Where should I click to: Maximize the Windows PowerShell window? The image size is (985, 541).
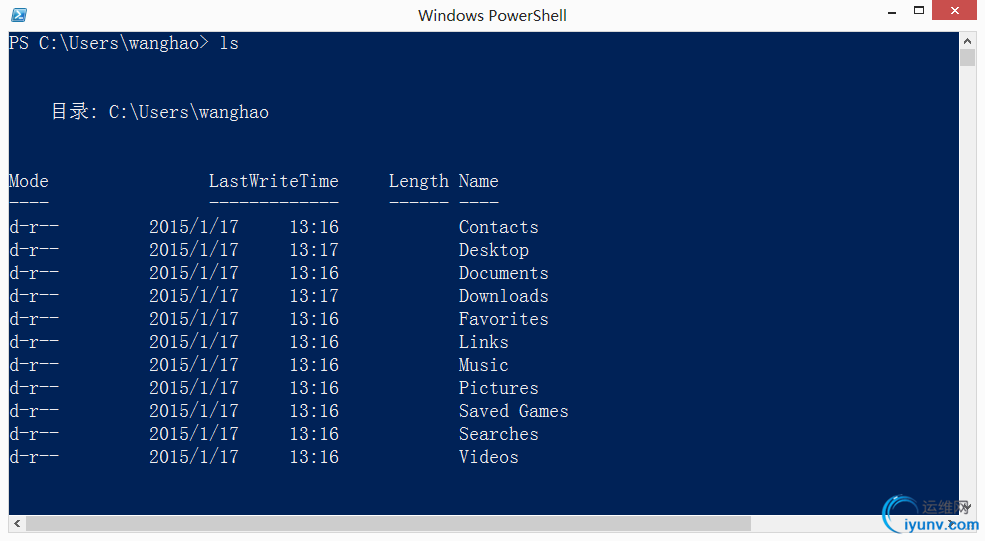918,11
